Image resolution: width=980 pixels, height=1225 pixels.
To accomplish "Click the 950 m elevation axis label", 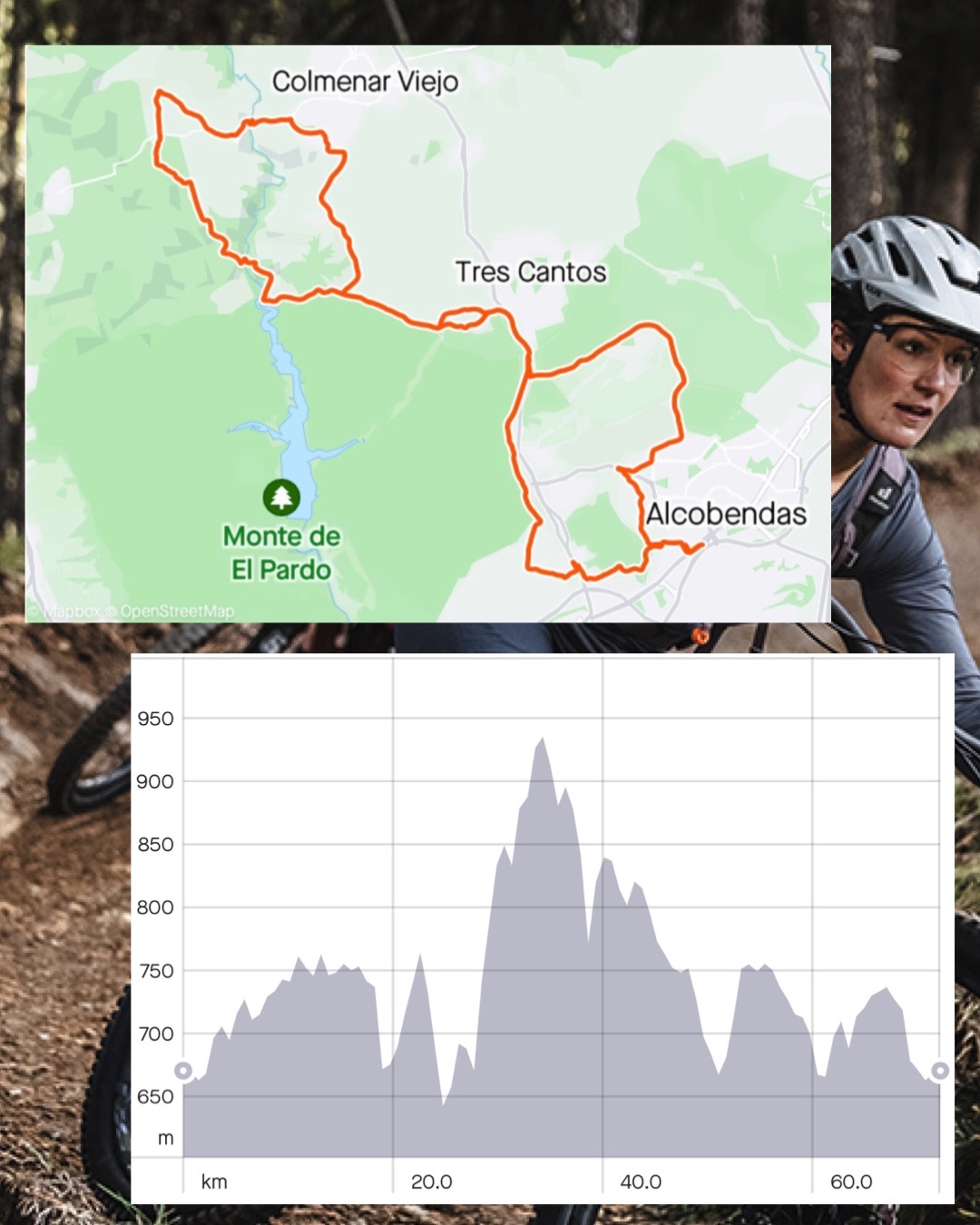I will click(x=155, y=719).
